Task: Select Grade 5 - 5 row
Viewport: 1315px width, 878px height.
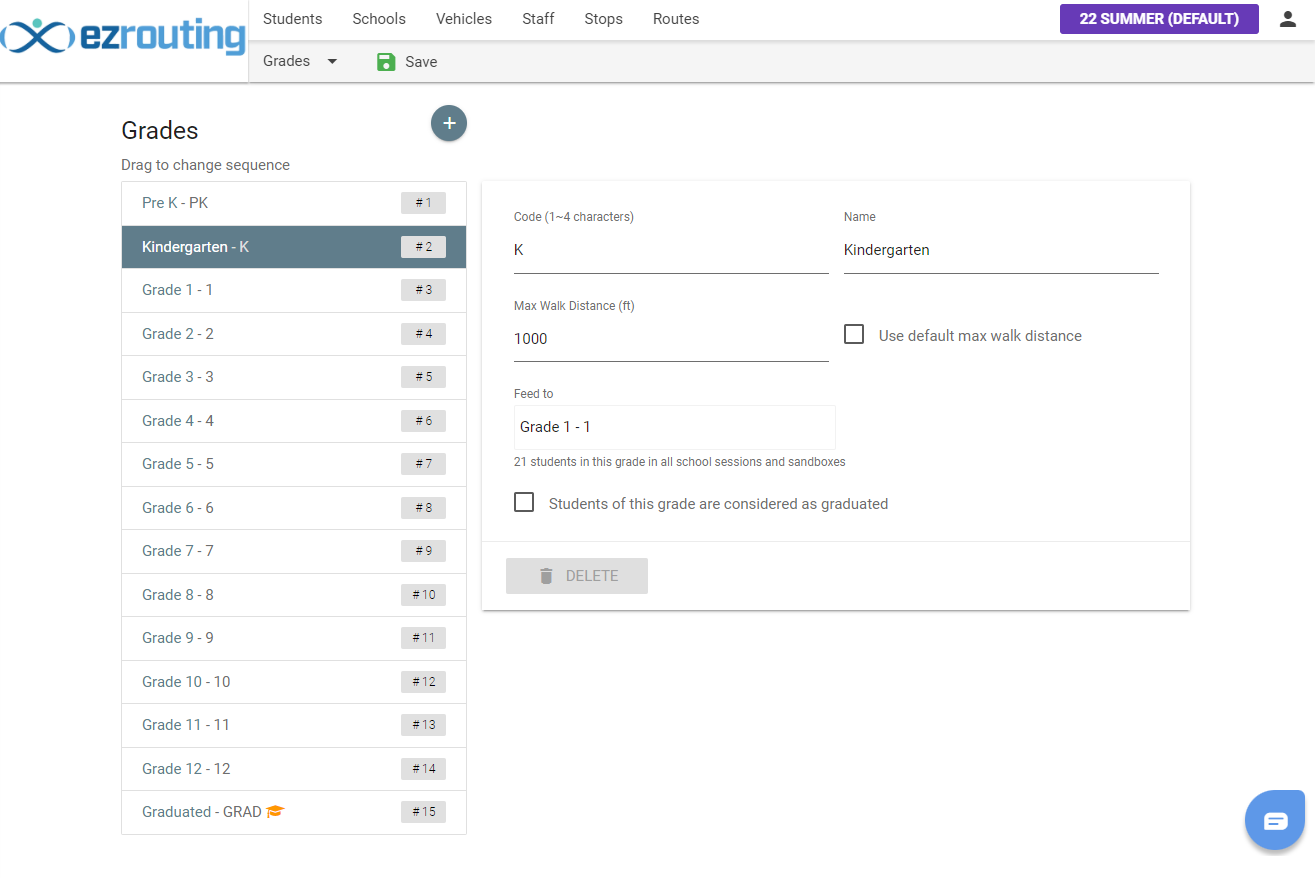Action: [294, 464]
